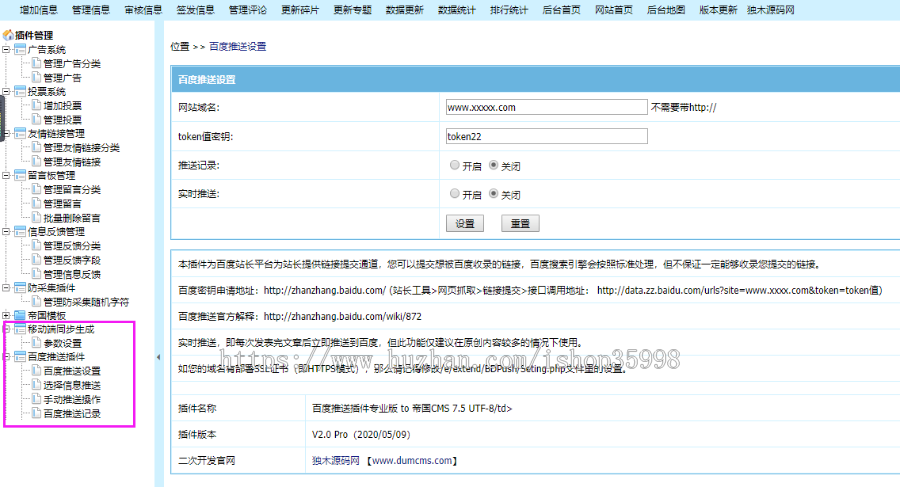Collapse the left sidebar with splitter arrow

pos(158,357)
